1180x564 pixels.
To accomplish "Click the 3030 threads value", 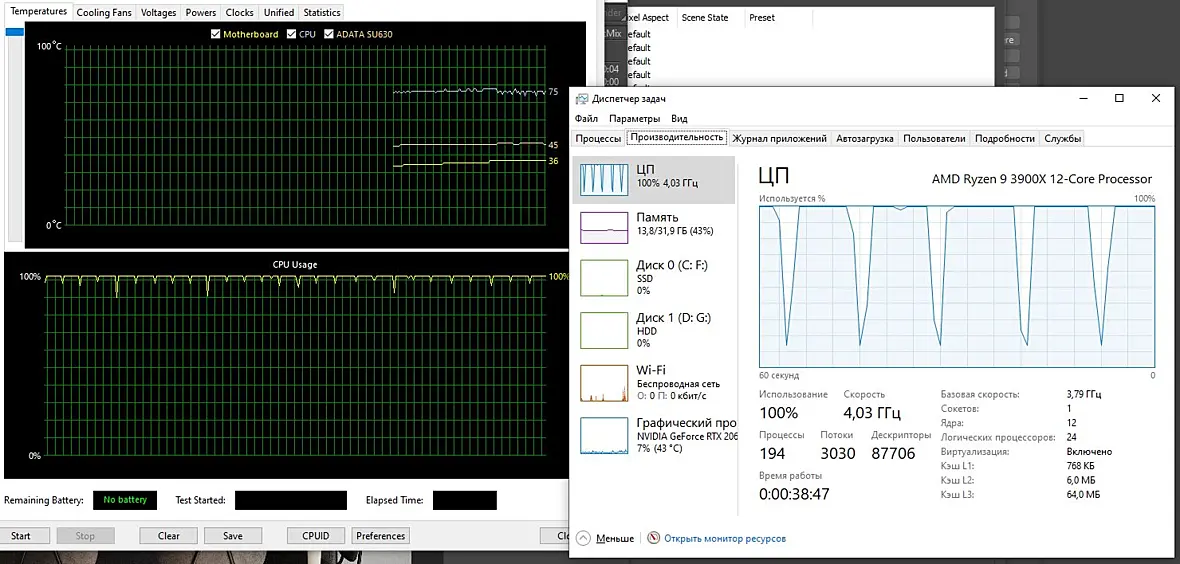I will click(x=838, y=454).
